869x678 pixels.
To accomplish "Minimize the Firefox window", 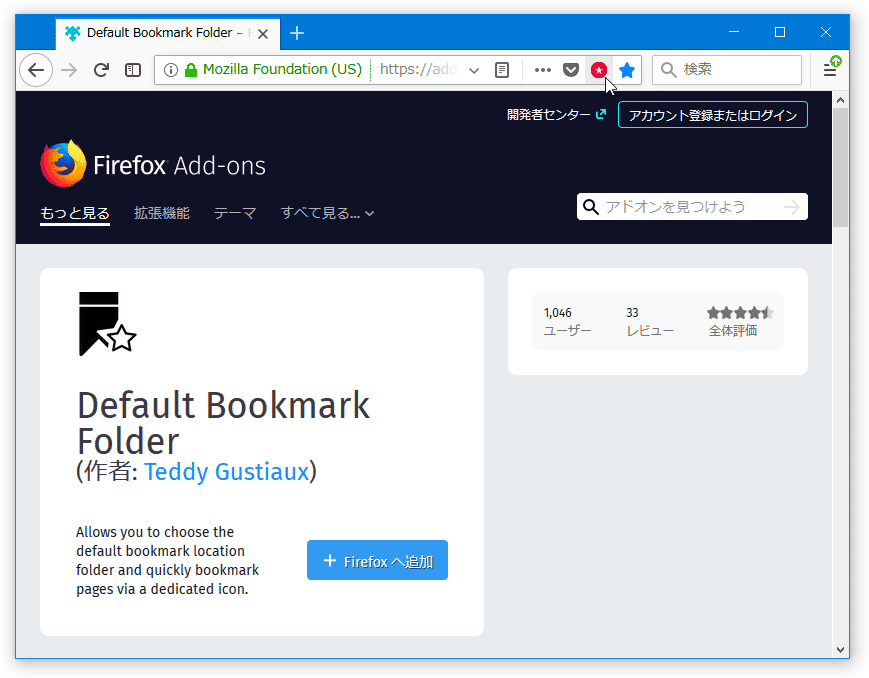I will [x=734, y=32].
